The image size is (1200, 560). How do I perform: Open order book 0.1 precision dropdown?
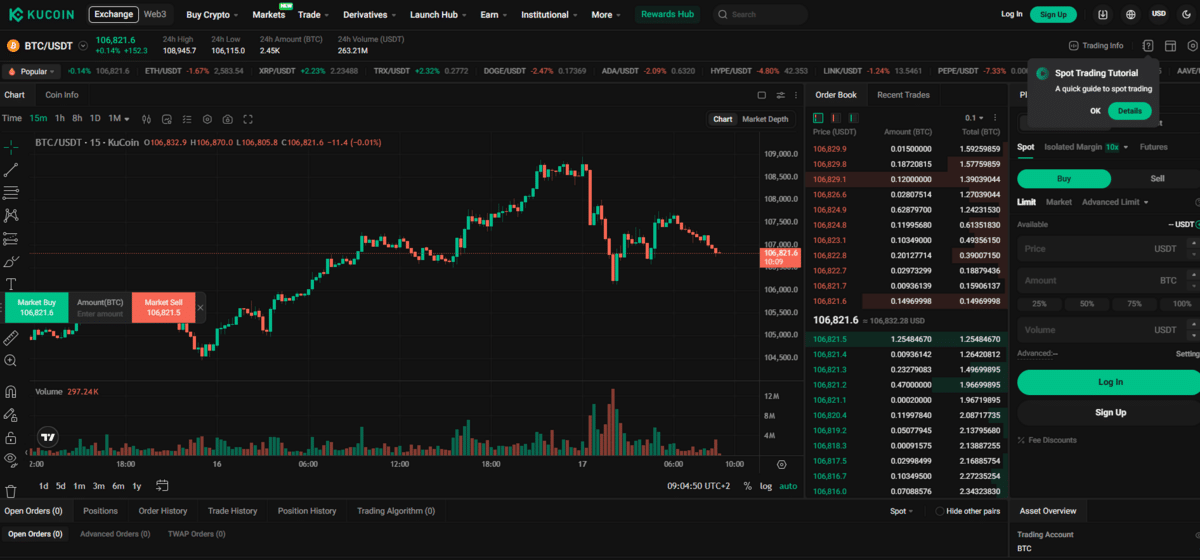pyautogui.click(x=974, y=118)
